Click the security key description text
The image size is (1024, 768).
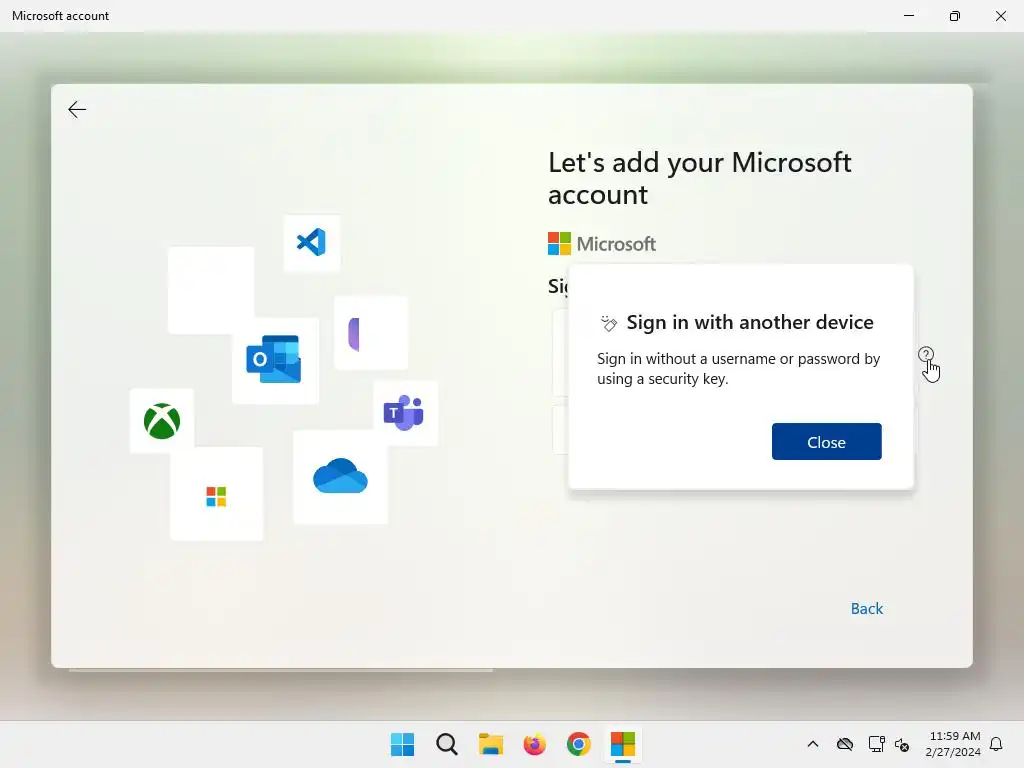click(738, 369)
